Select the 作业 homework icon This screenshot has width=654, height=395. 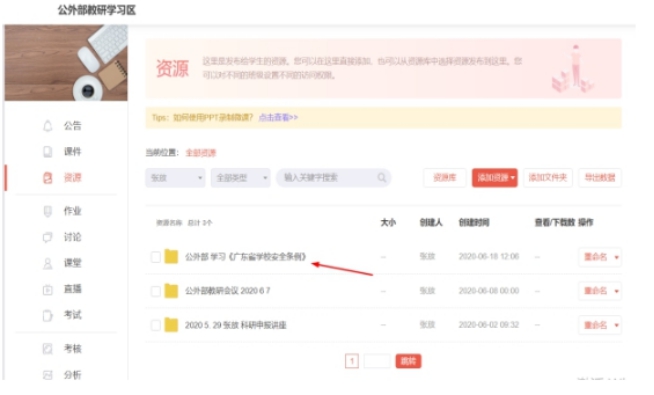point(48,211)
